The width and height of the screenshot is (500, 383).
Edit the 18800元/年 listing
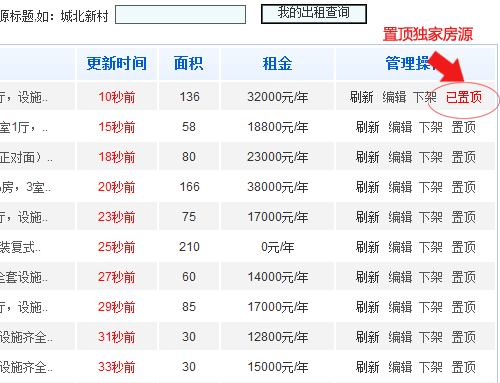400,127
